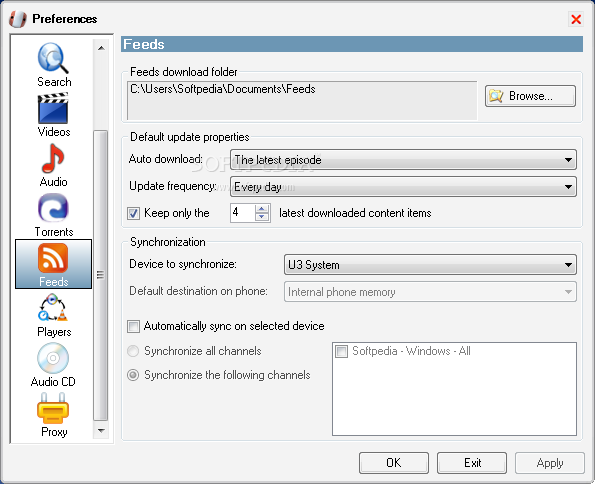595x484 pixels.
Task: Close the Preferences window with red X
Action: 576,19
